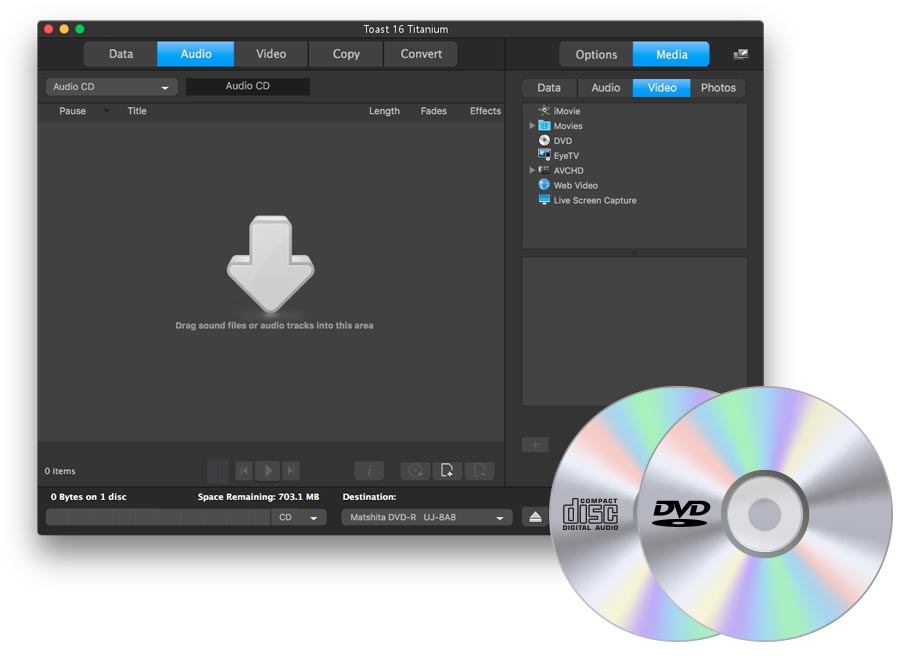Click the add file button in bottom toolbar
The height and width of the screenshot is (663, 921).
(x=447, y=470)
